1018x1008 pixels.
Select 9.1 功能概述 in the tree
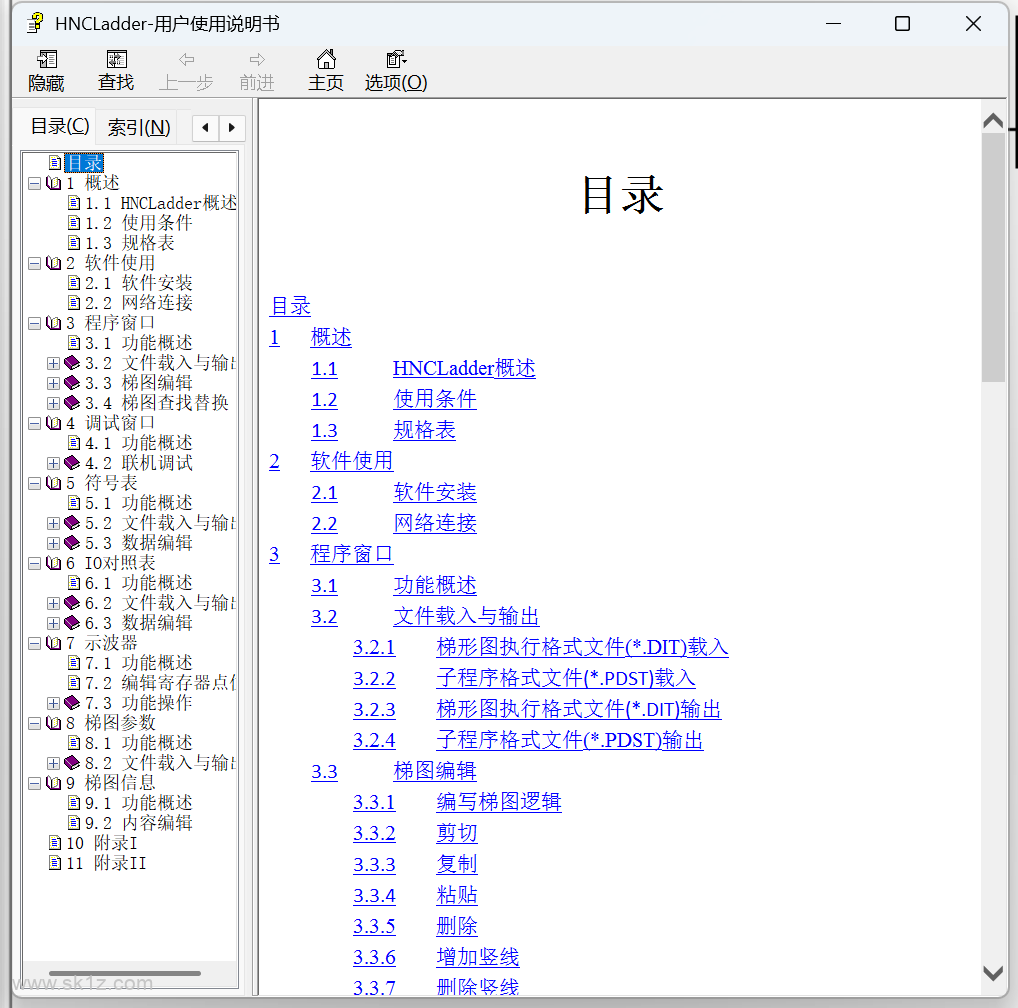click(x=139, y=803)
